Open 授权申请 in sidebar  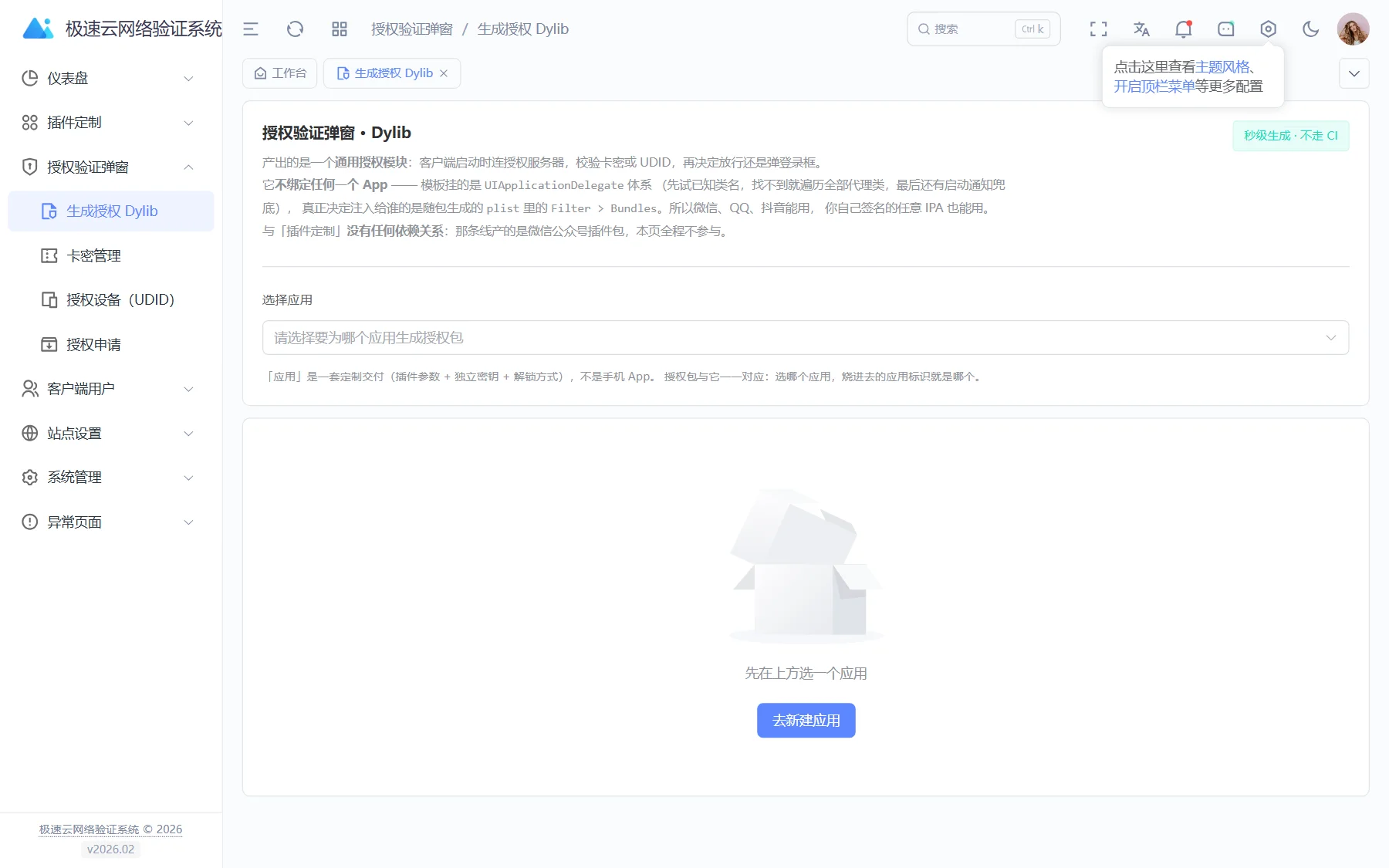[x=110, y=344]
